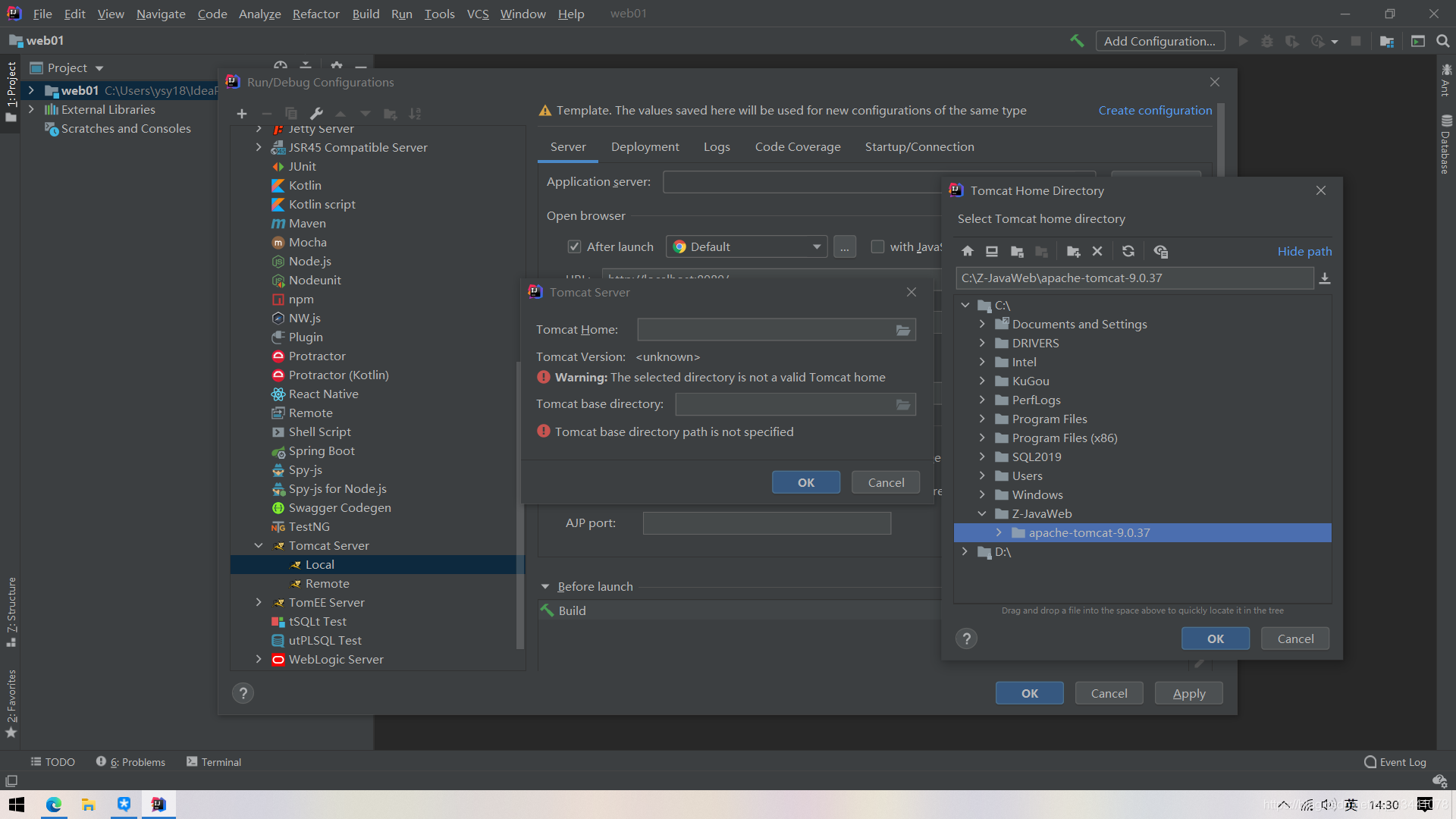Open File Explorer from Windows taskbar

point(89,805)
